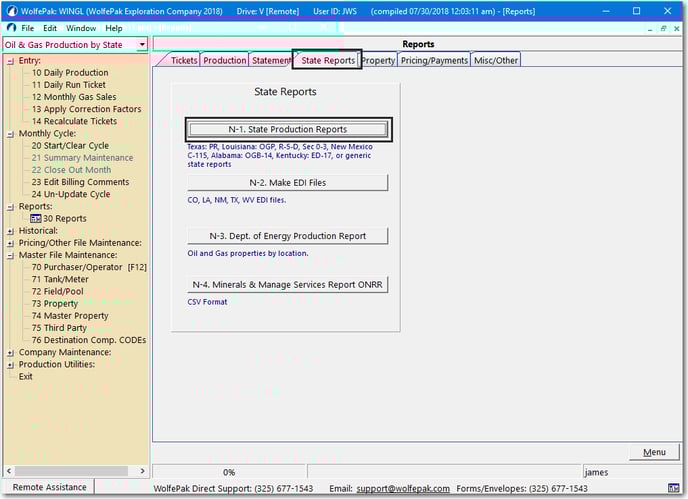Select 10 Daily Production
Image resolution: width=688 pixels, height=499 pixels.
[x=70, y=73]
